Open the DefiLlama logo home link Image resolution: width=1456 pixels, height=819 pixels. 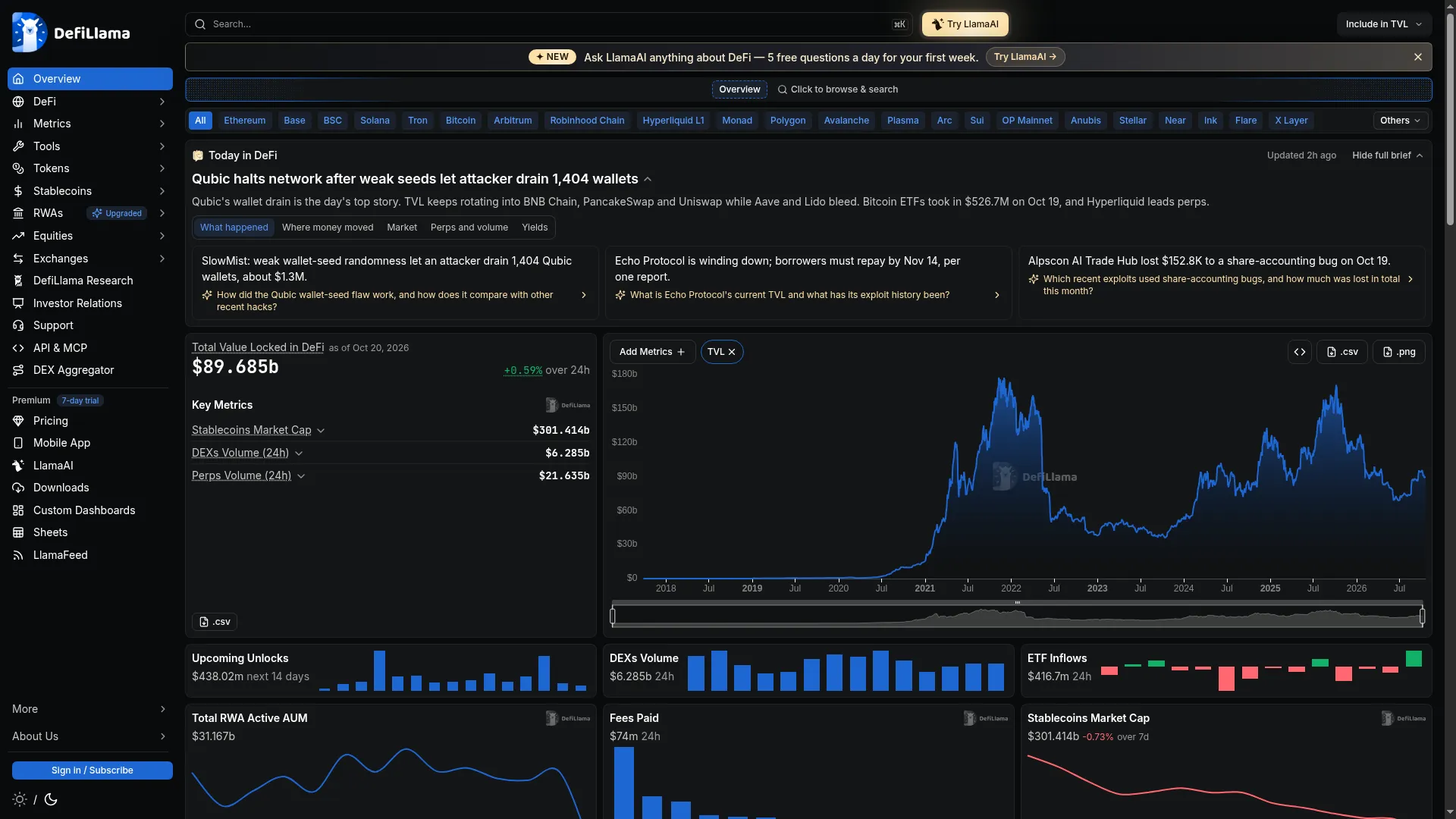pos(71,33)
